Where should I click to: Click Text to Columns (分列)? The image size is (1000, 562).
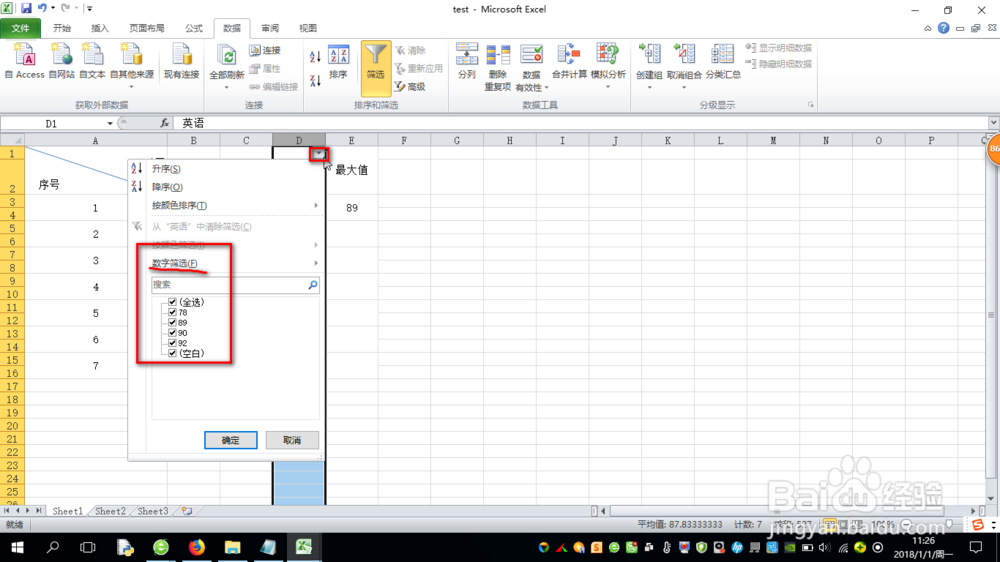pyautogui.click(x=467, y=62)
